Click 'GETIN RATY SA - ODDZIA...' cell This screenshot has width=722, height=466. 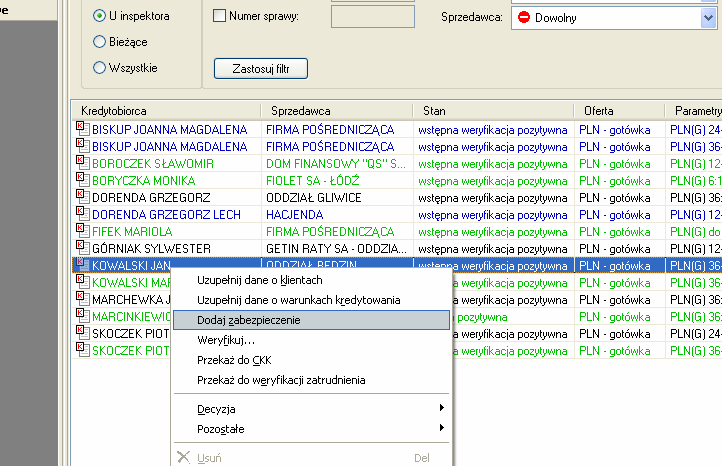point(337,249)
